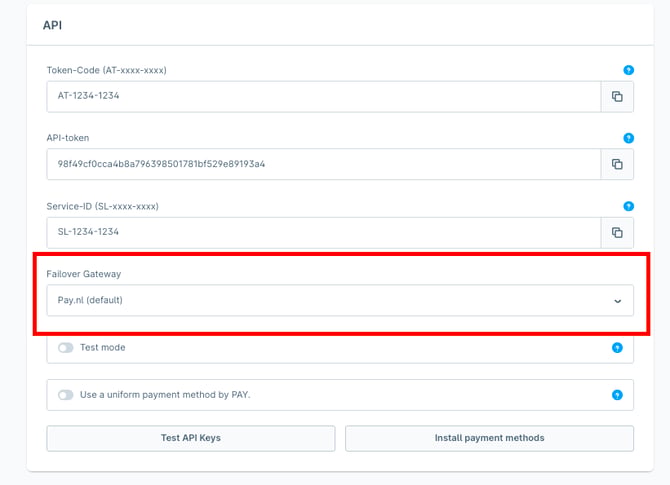Show help tooltip for Test mode
Viewport: 670px width, 485px height.
coord(617,348)
